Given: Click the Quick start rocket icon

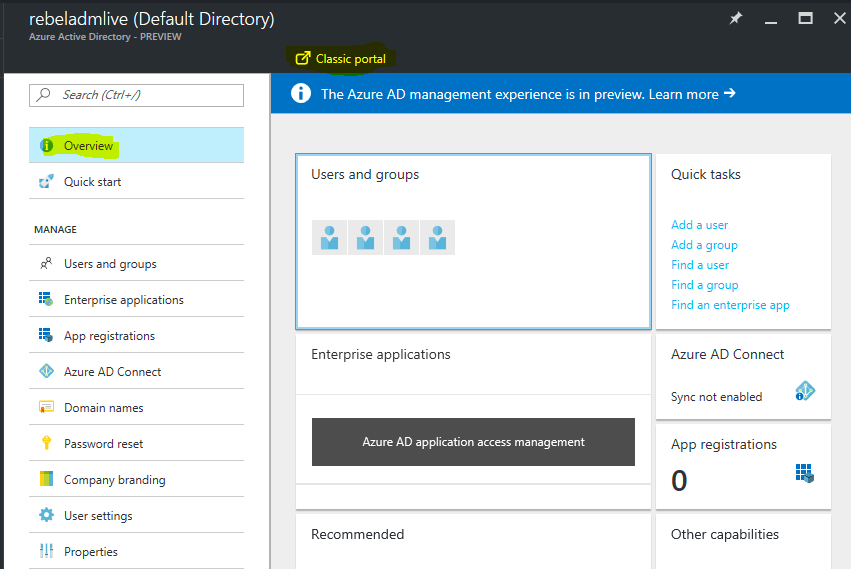Looking at the screenshot, I should 47,181.
